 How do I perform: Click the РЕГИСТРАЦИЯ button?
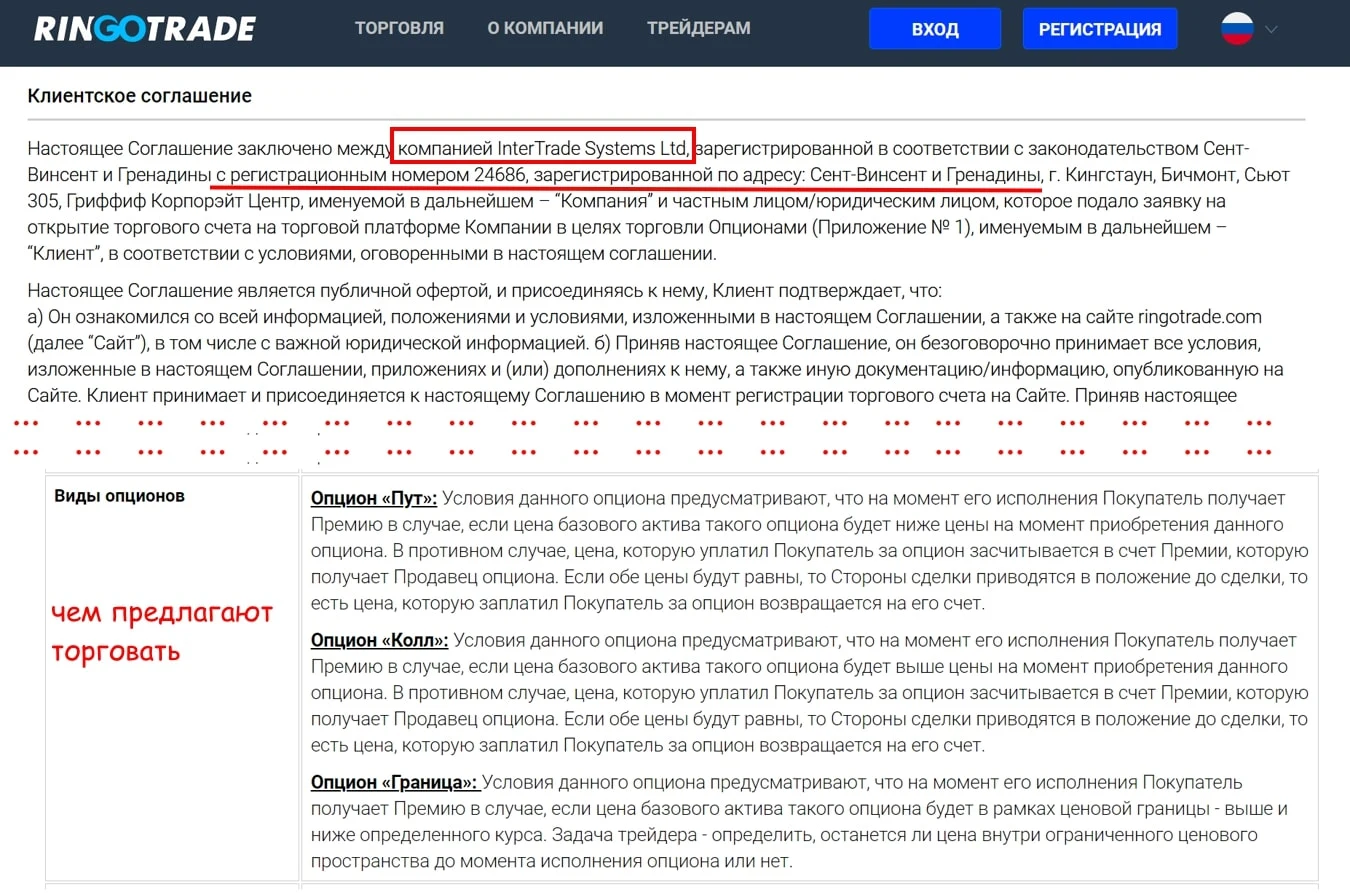(x=1100, y=29)
